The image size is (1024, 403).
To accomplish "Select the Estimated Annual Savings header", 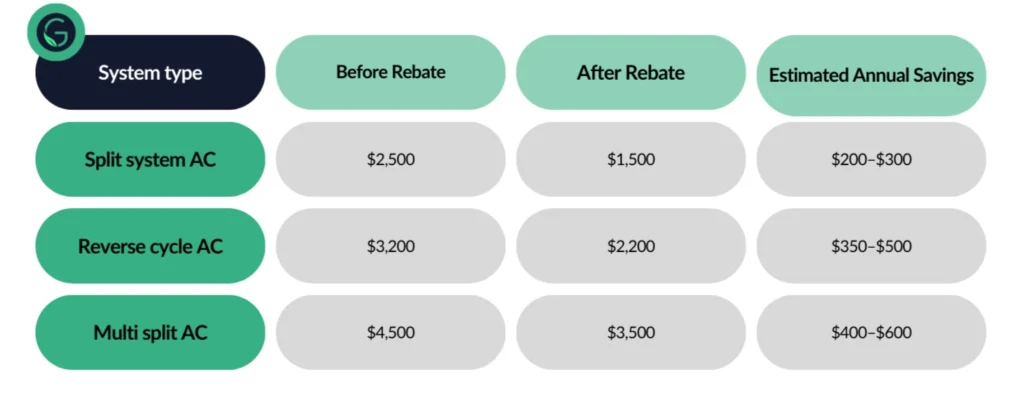I will (x=871, y=75).
